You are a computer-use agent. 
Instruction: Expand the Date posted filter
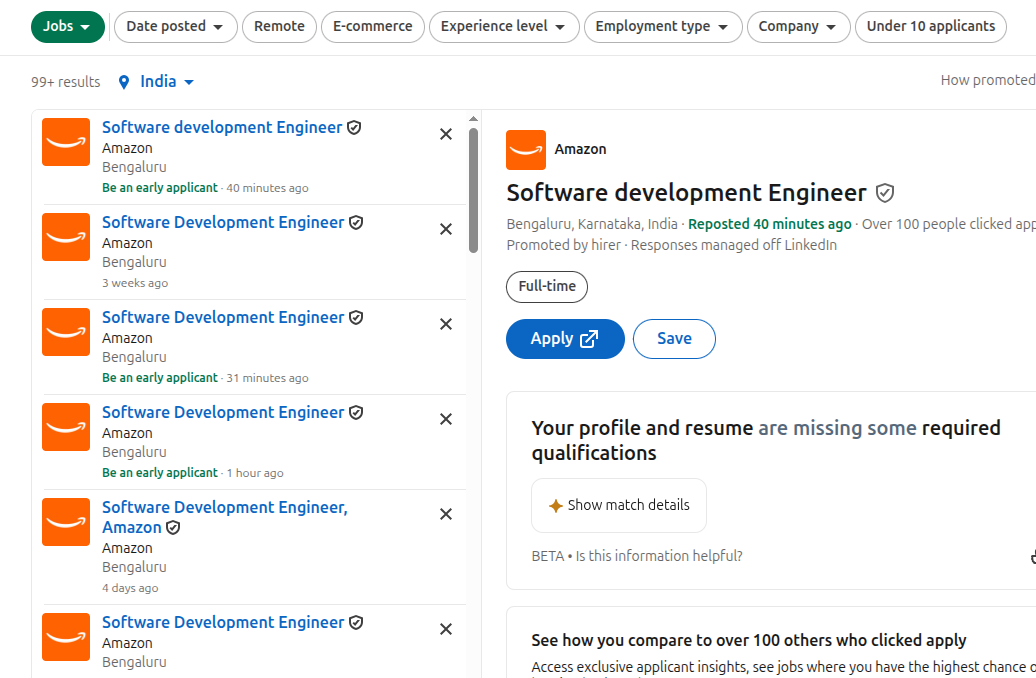point(175,26)
